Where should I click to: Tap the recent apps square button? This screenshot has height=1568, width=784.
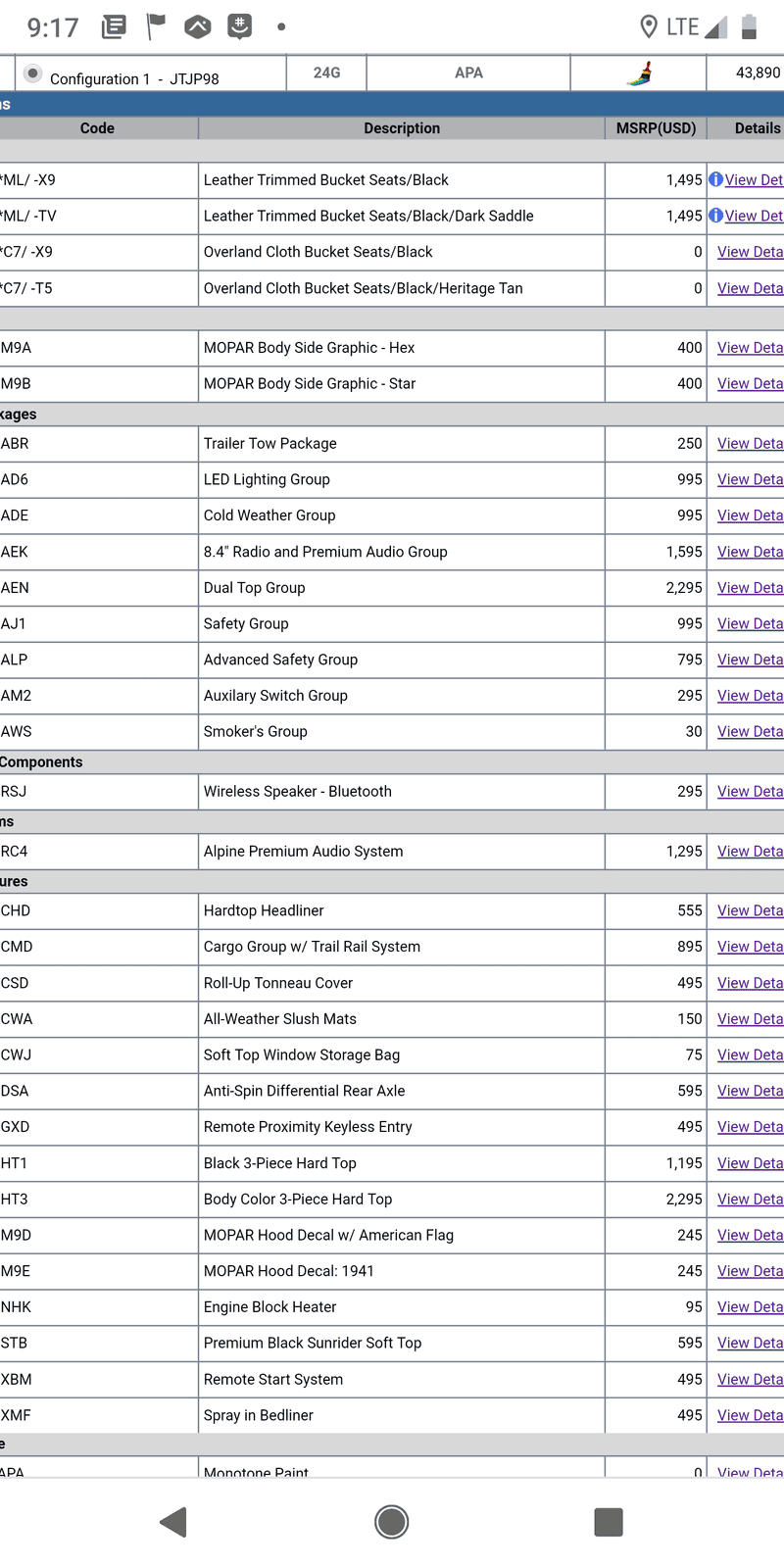(x=609, y=1522)
